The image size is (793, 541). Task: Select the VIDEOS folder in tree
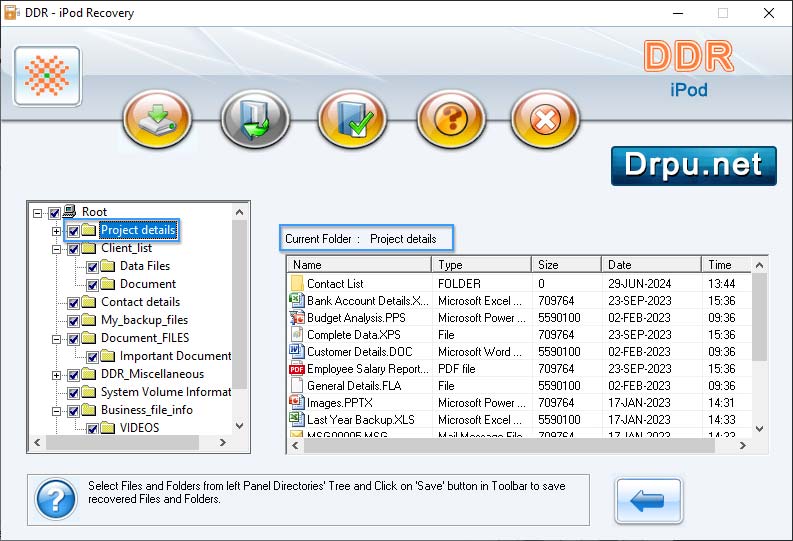point(140,428)
